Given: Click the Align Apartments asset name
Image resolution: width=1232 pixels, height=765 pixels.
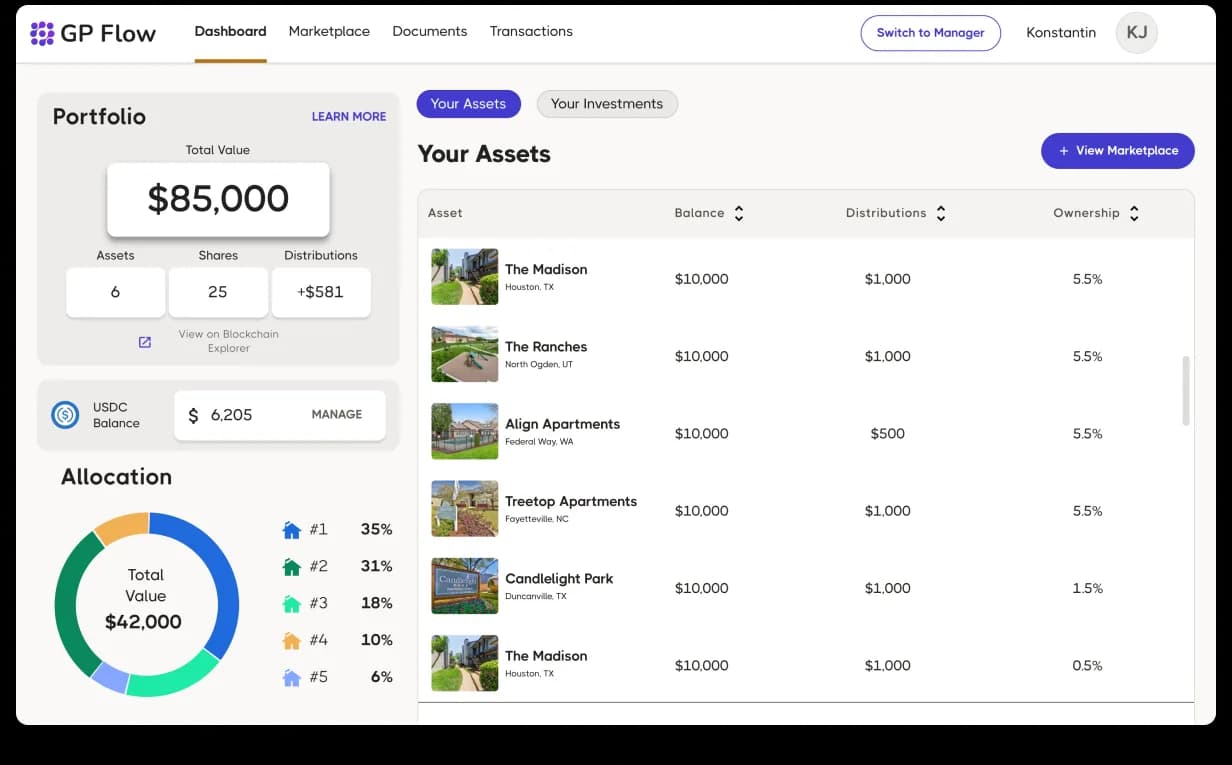Looking at the screenshot, I should [563, 425].
